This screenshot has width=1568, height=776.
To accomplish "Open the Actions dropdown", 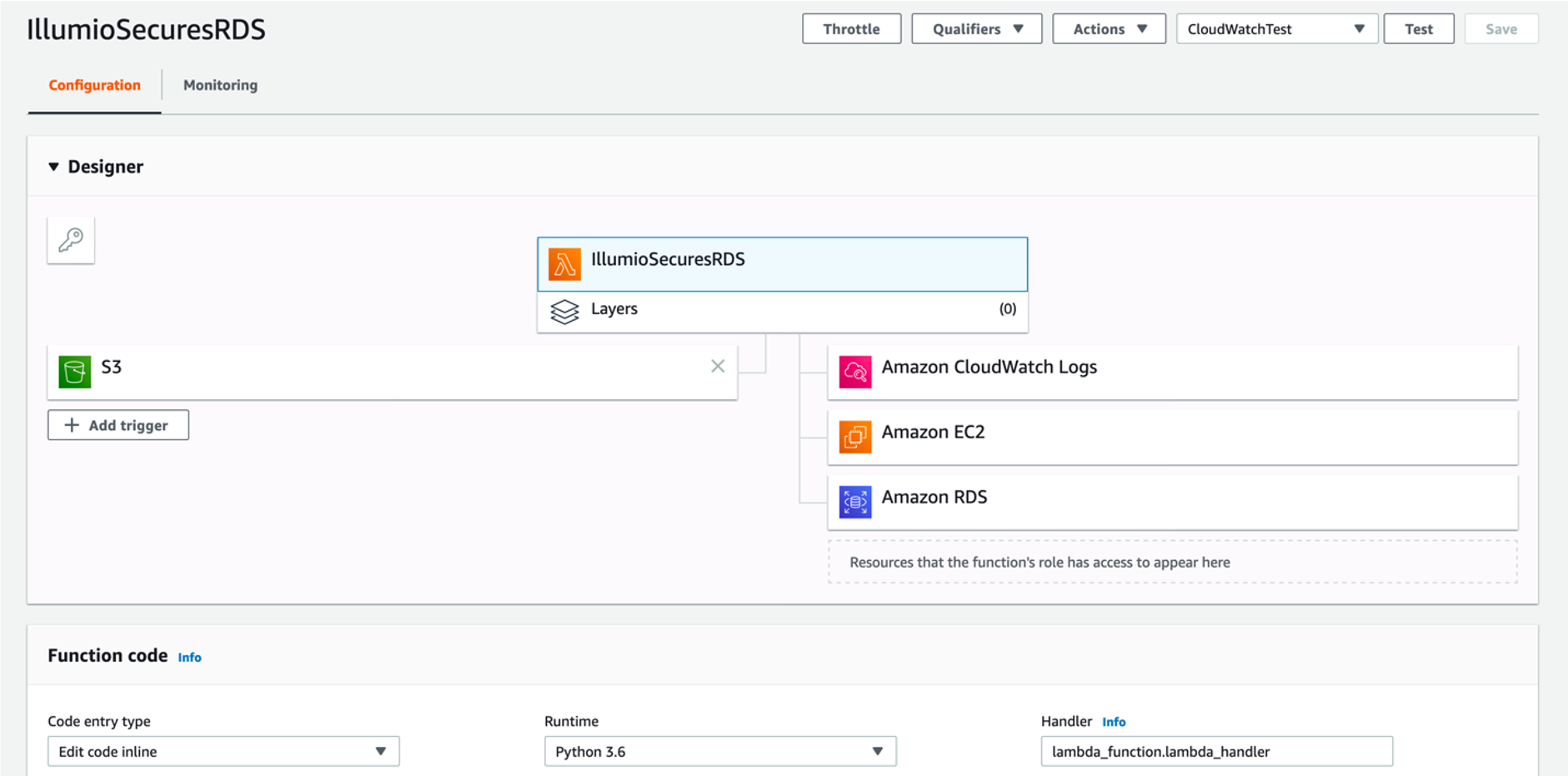I will [1108, 28].
